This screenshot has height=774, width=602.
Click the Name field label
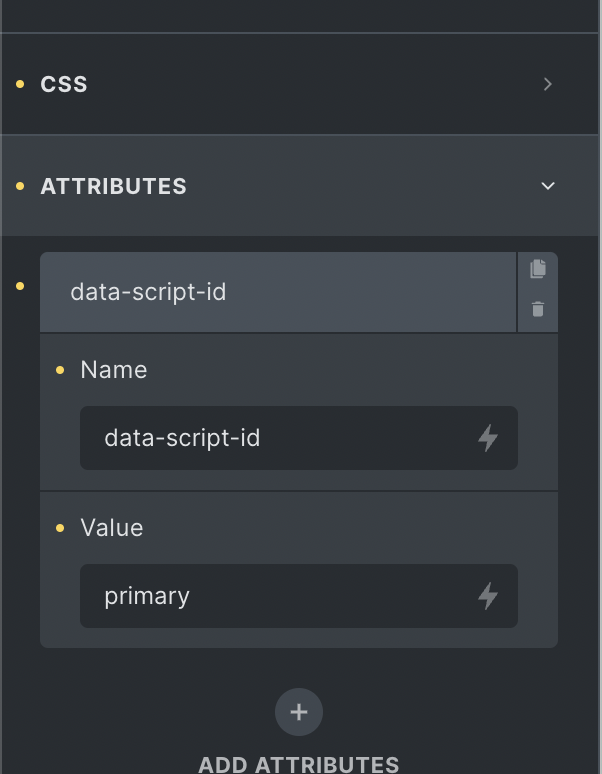pos(114,370)
